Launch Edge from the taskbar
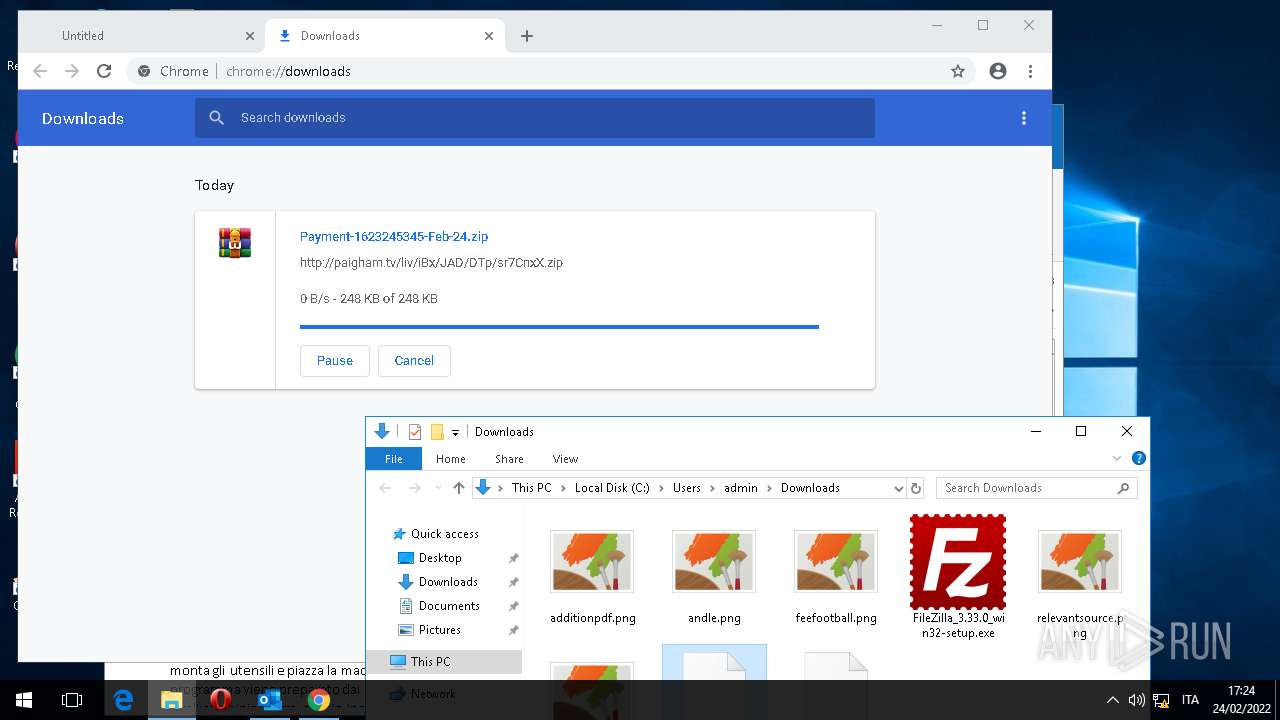This screenshot has width=1280, height=720. click(x=123, y=700)
